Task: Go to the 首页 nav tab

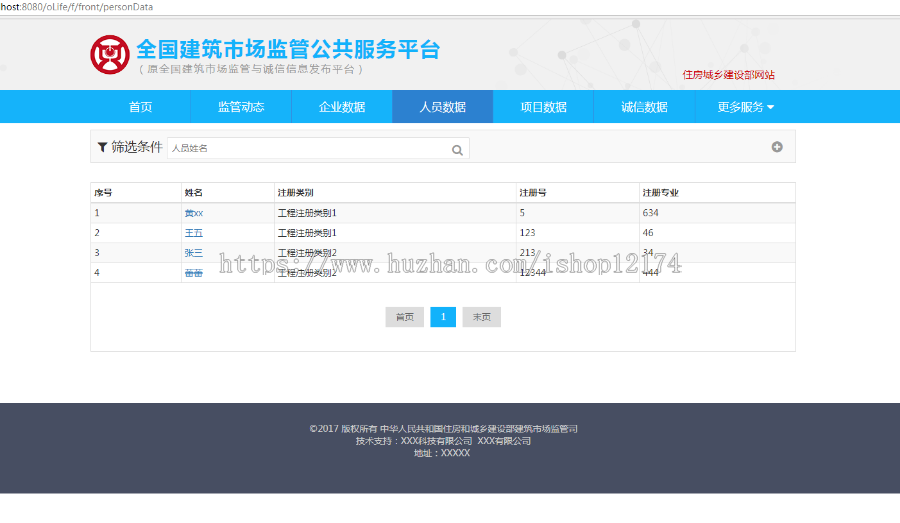Action: tap(141, 107)
